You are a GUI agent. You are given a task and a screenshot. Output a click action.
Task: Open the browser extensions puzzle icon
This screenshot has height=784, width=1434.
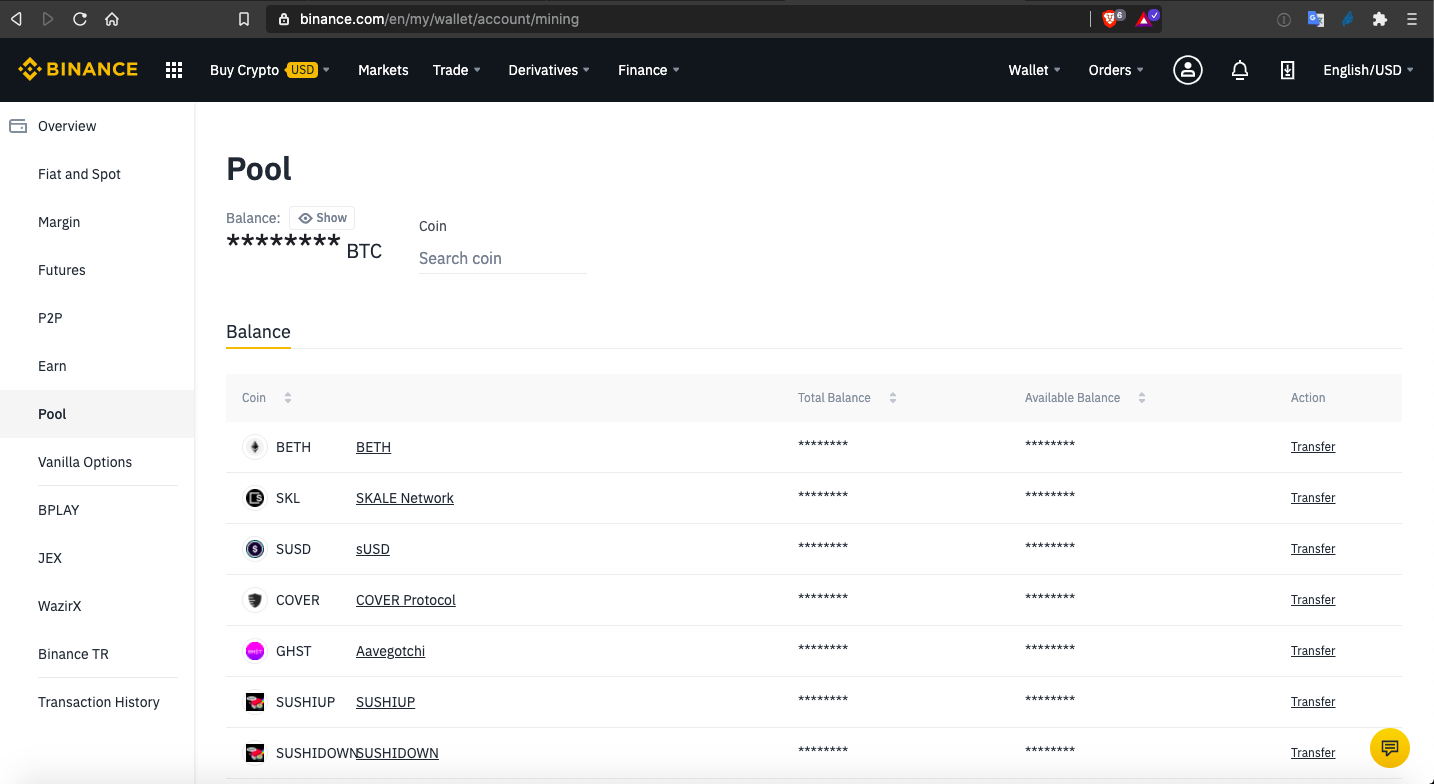(x=1380, y=19)
